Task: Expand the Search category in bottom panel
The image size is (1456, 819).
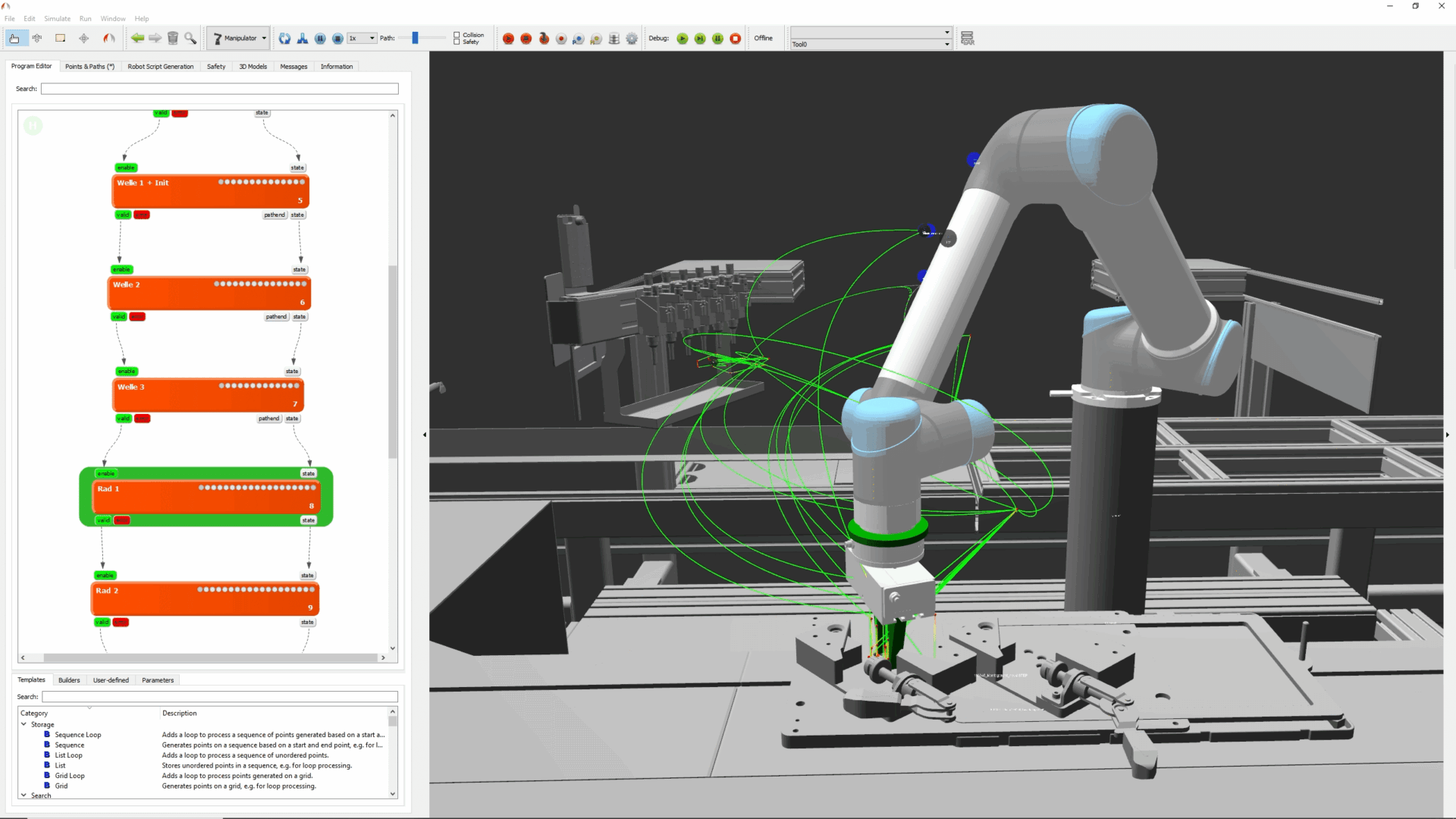Action: coord(22,795)
